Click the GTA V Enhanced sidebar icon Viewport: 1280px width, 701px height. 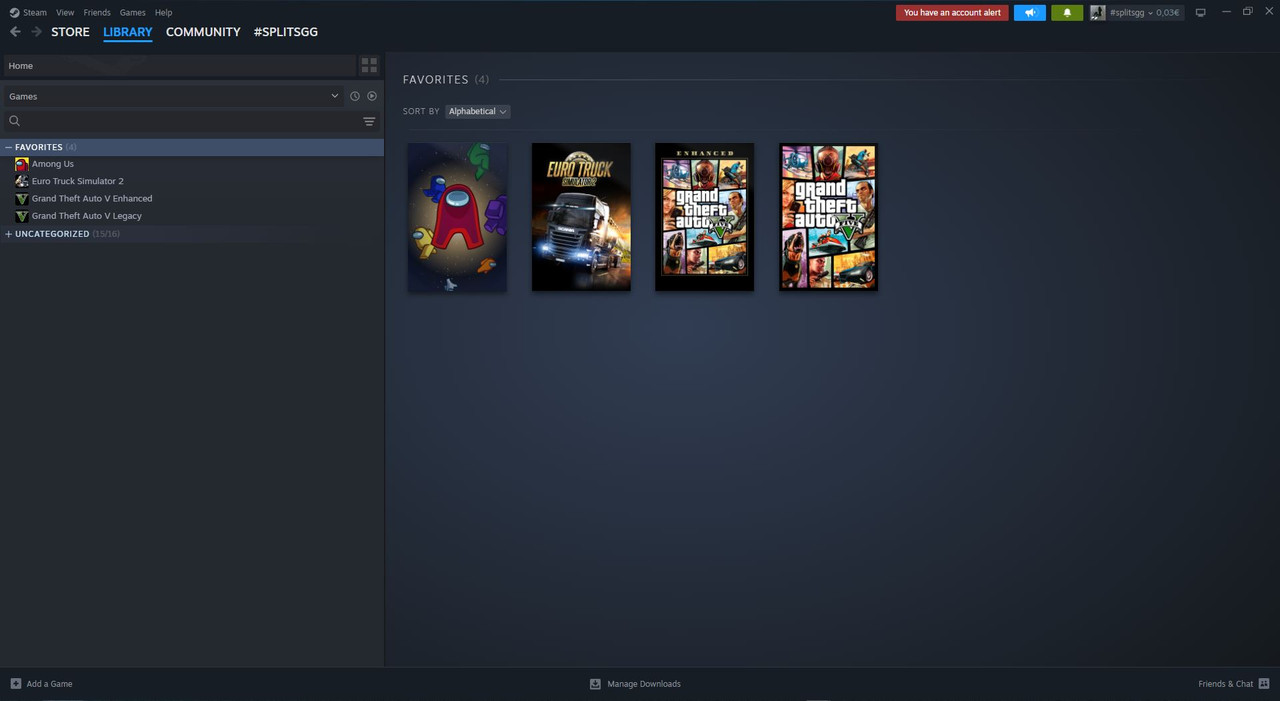tap(22, 199)
